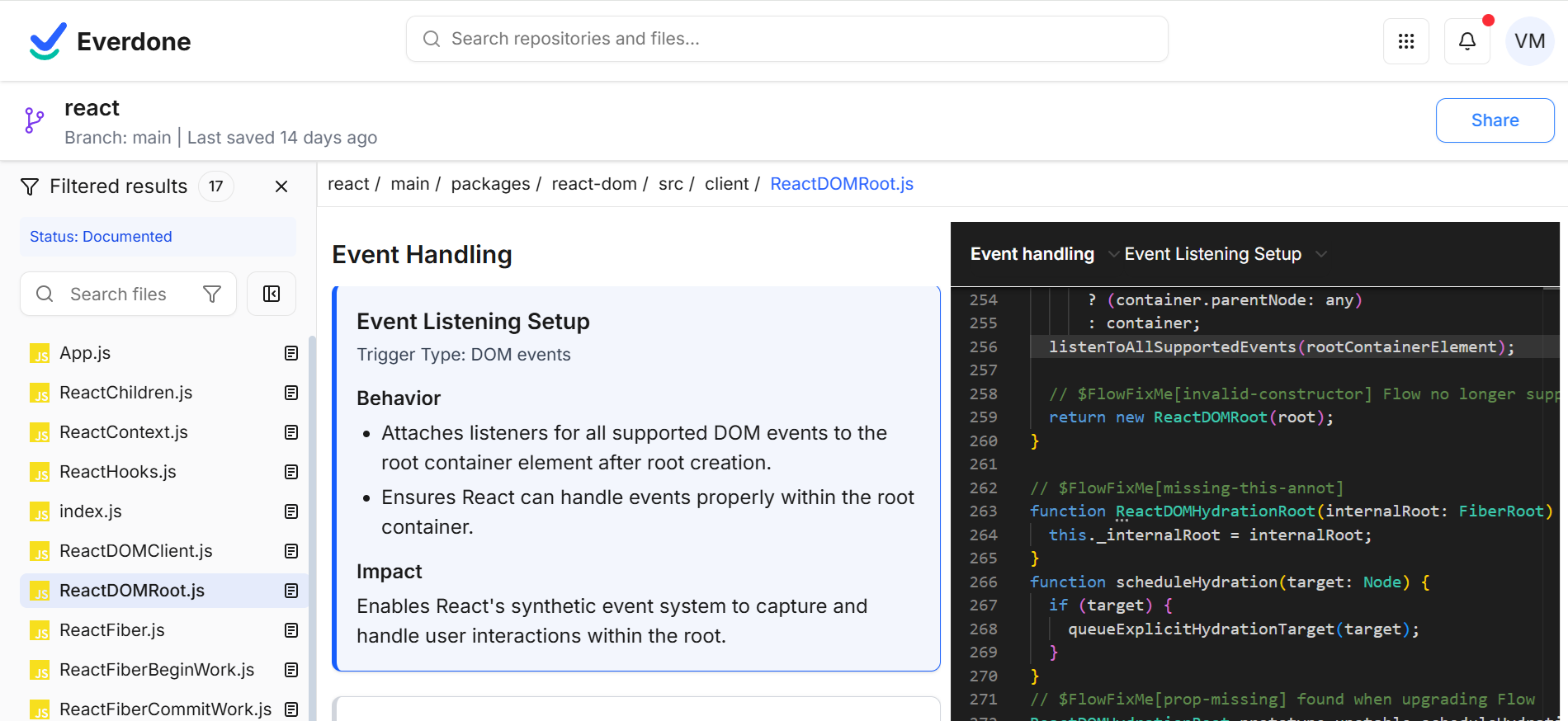Close the Filtered results panel
The width and height of the screenshot is (1568, 721).
(x=281, y=186)
